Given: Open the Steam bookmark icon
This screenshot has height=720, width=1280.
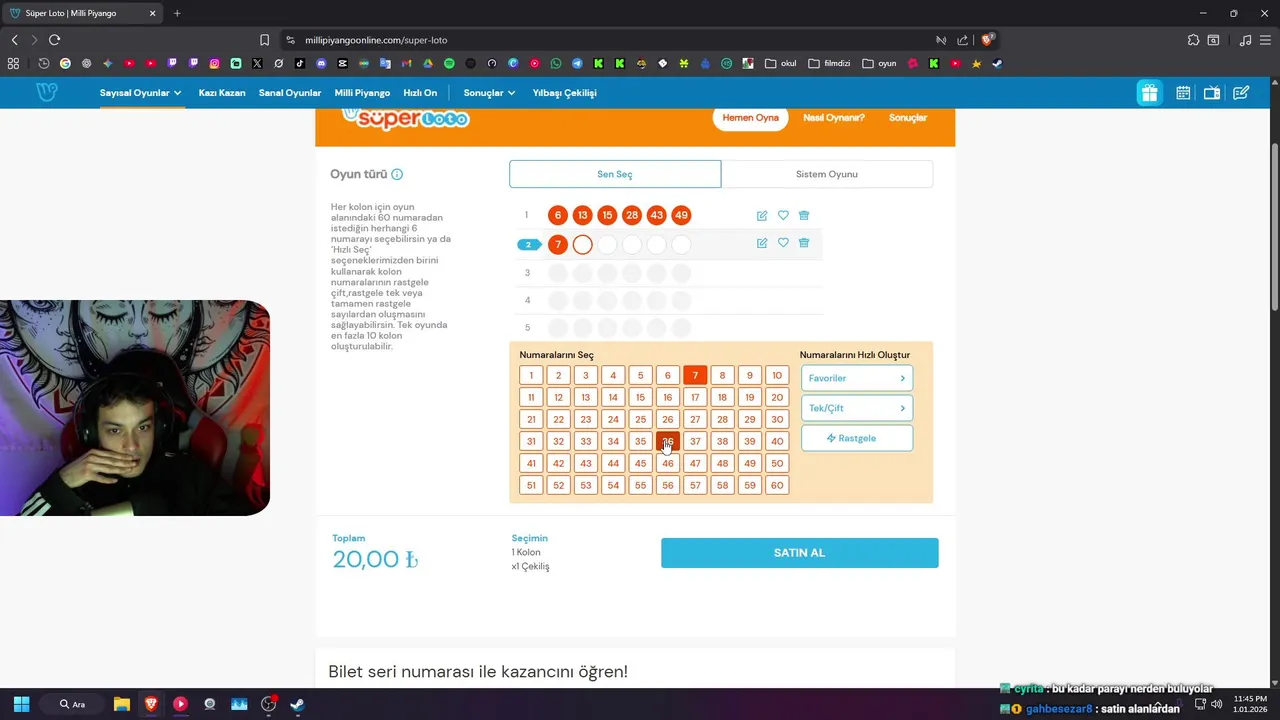Looking at the screenshot, I should point(997,63).
